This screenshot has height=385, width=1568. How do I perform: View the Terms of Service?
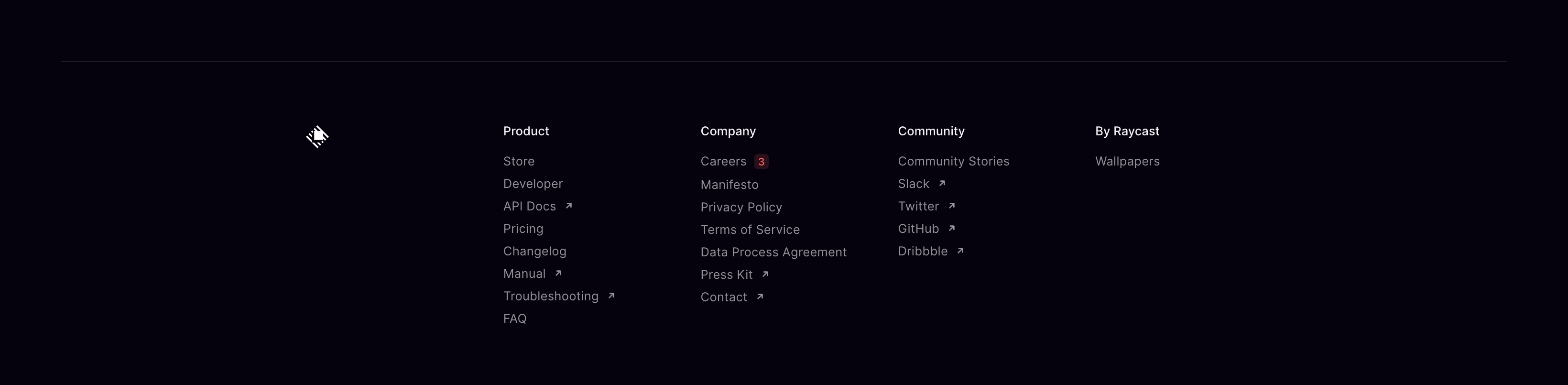coord(750,230)
